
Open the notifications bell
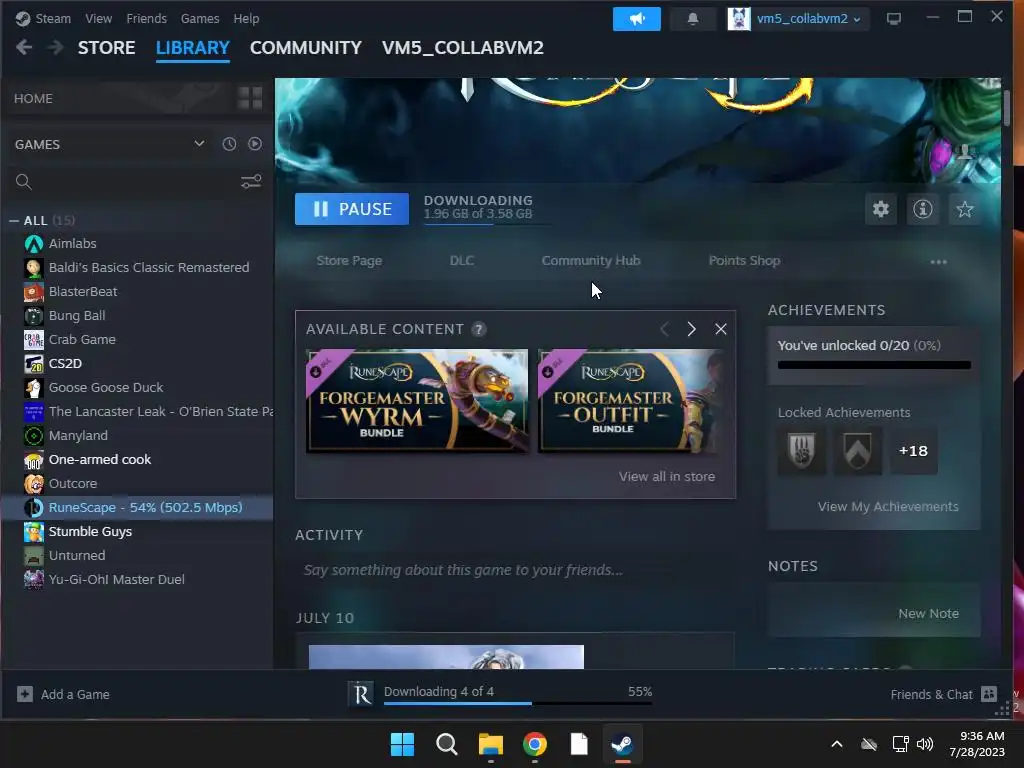(693, 19)
